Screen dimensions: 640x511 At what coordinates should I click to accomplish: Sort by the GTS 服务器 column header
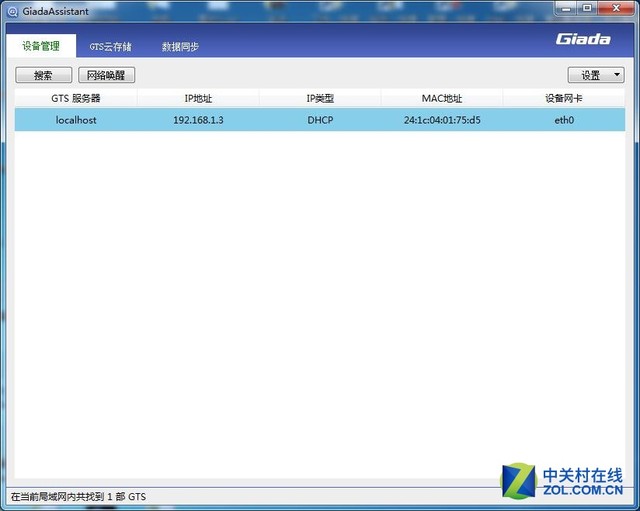click(76, 98)
